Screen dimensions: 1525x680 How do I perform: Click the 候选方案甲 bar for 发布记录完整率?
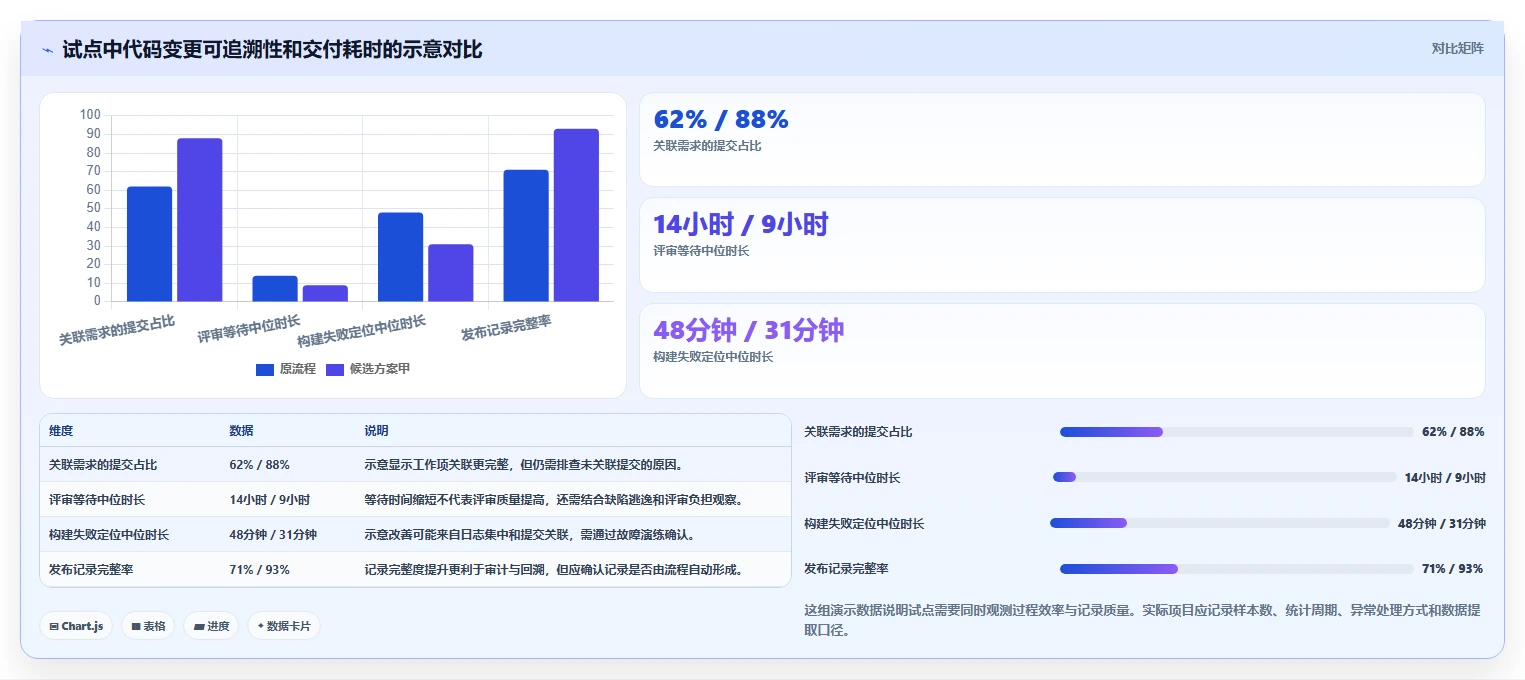576,215
